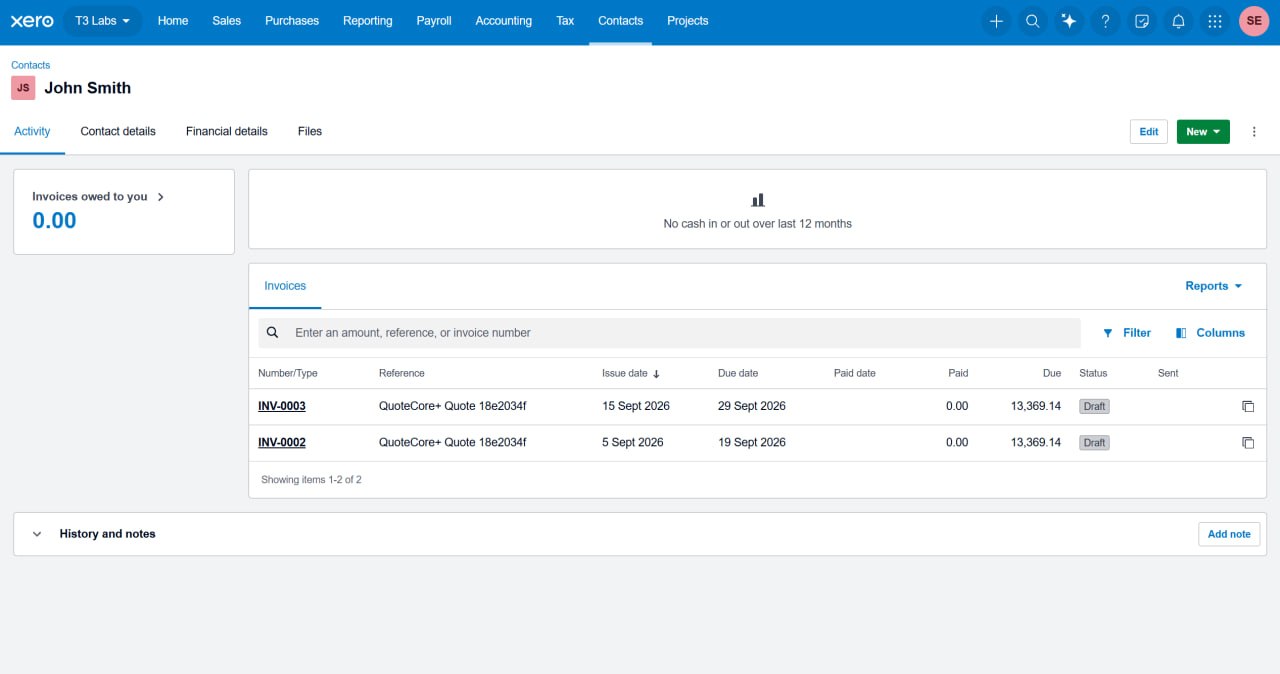The image size is (1280, 674).
Task: Click the Status column header
Action: [x=1093, y=373]
